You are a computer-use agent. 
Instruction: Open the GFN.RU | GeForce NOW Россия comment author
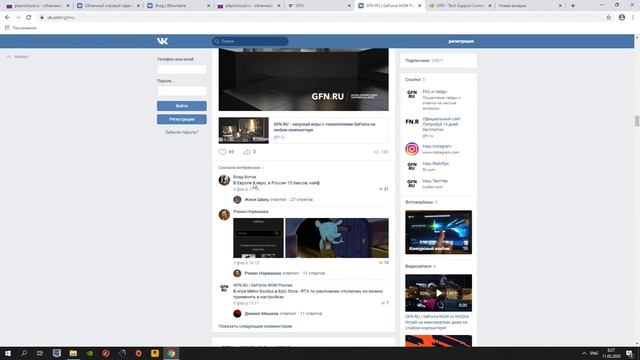(x=263, y=285)
